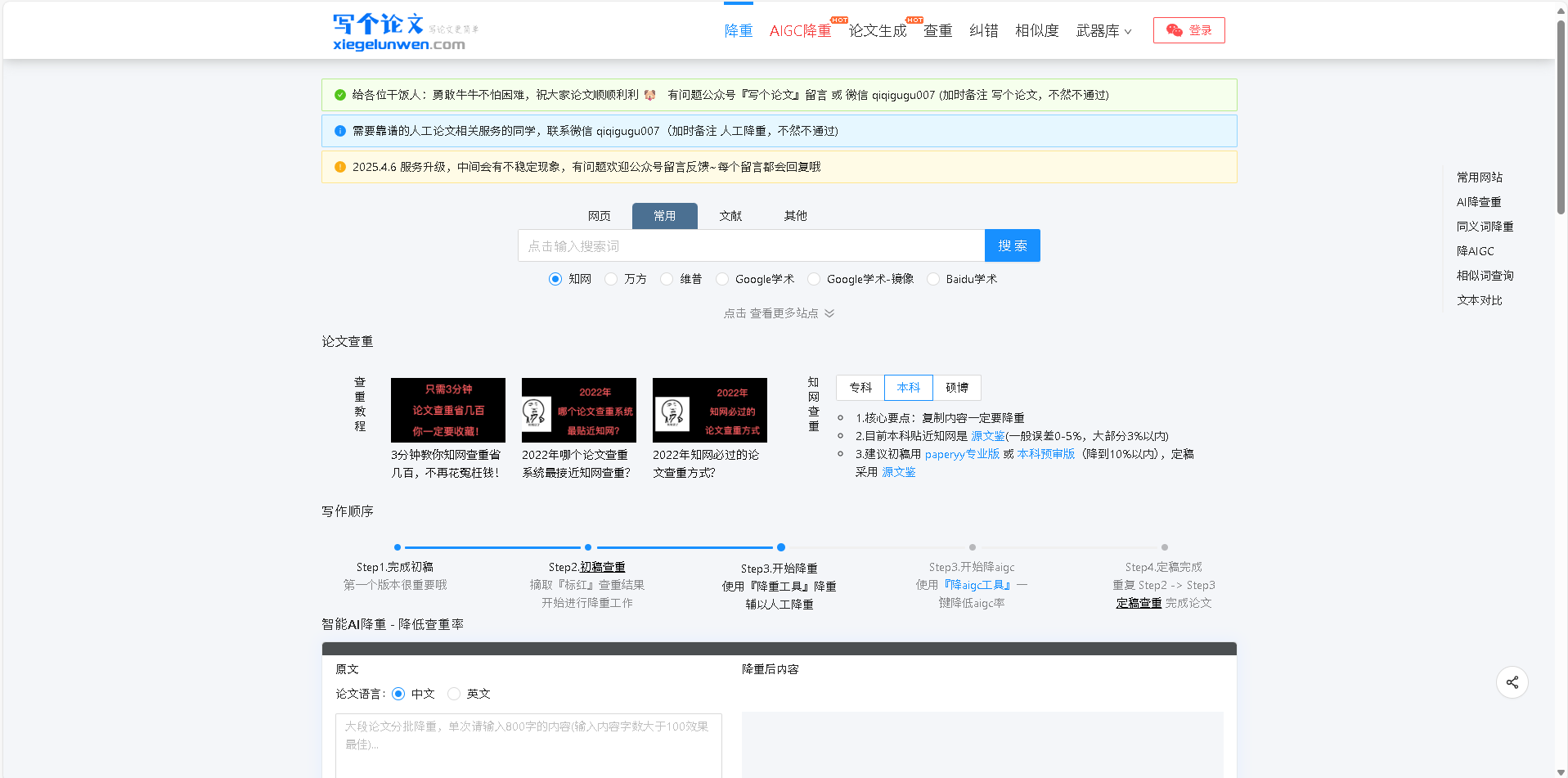The height and width of the screenshot is (778, 1568).
Task: Click the 搜索 button
Action: pyautogui.click(x=1012, y=245)
